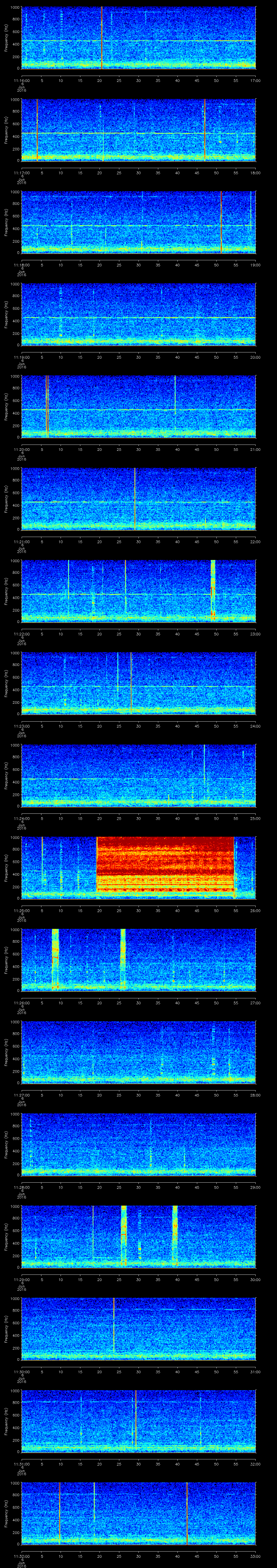Image resolution: width=277 pixels, height=1568 pixels.
Task: Open the spectrogram panel starting at 11:19:00
Action: (139, 314)
